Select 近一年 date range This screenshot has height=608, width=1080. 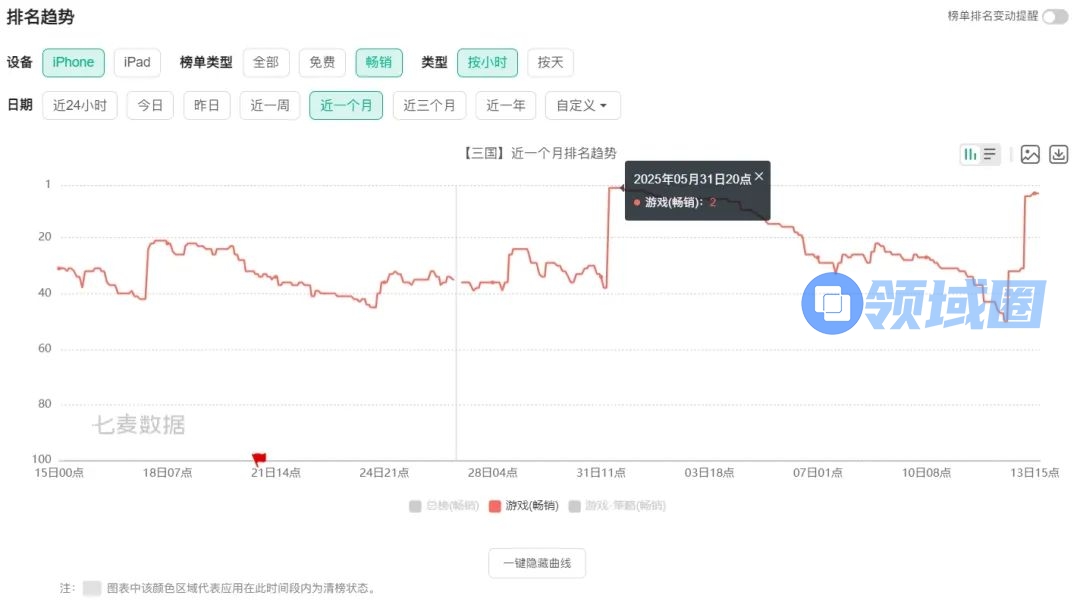pos(506,105)
